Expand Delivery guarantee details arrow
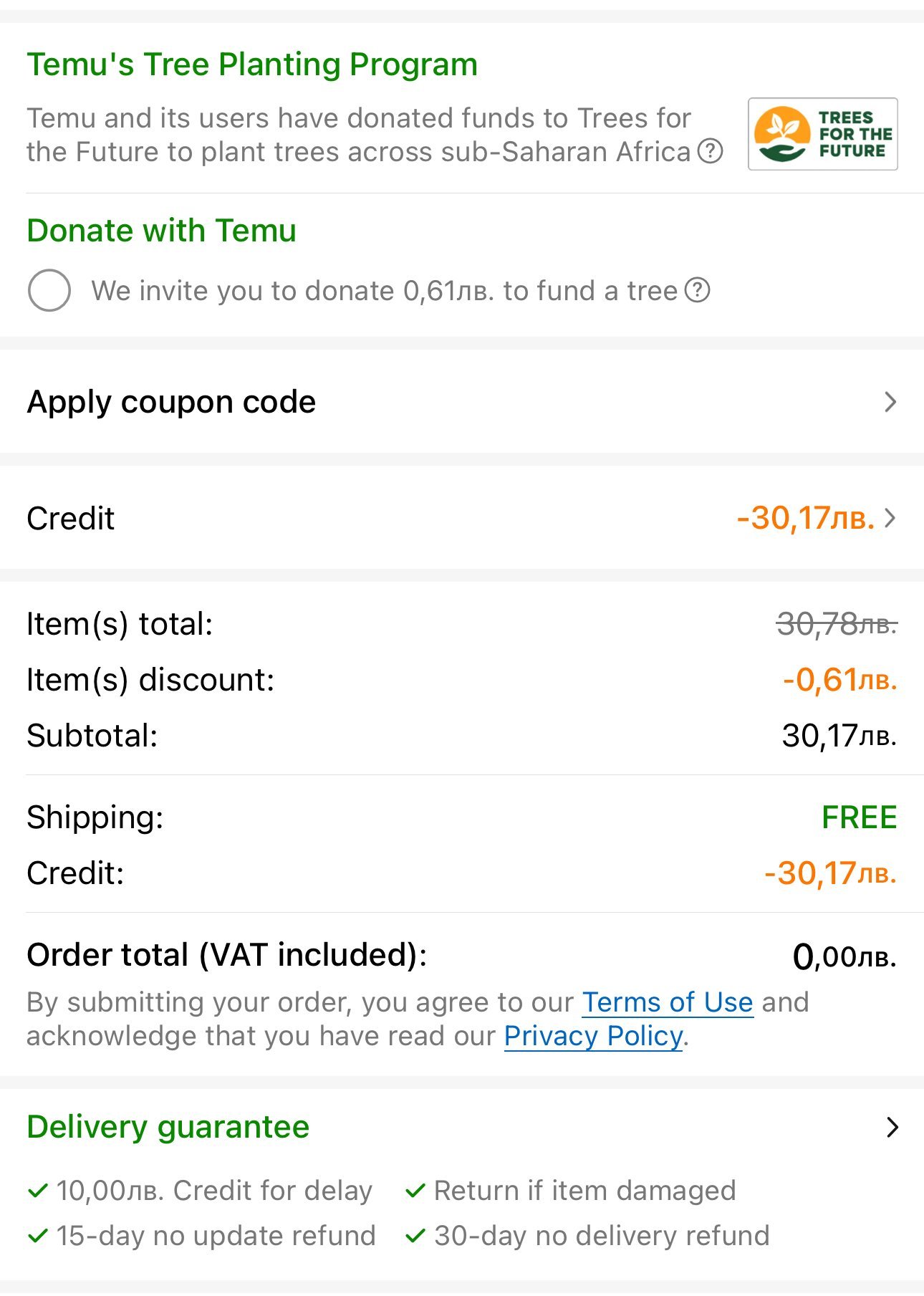 click(892, 1127)
